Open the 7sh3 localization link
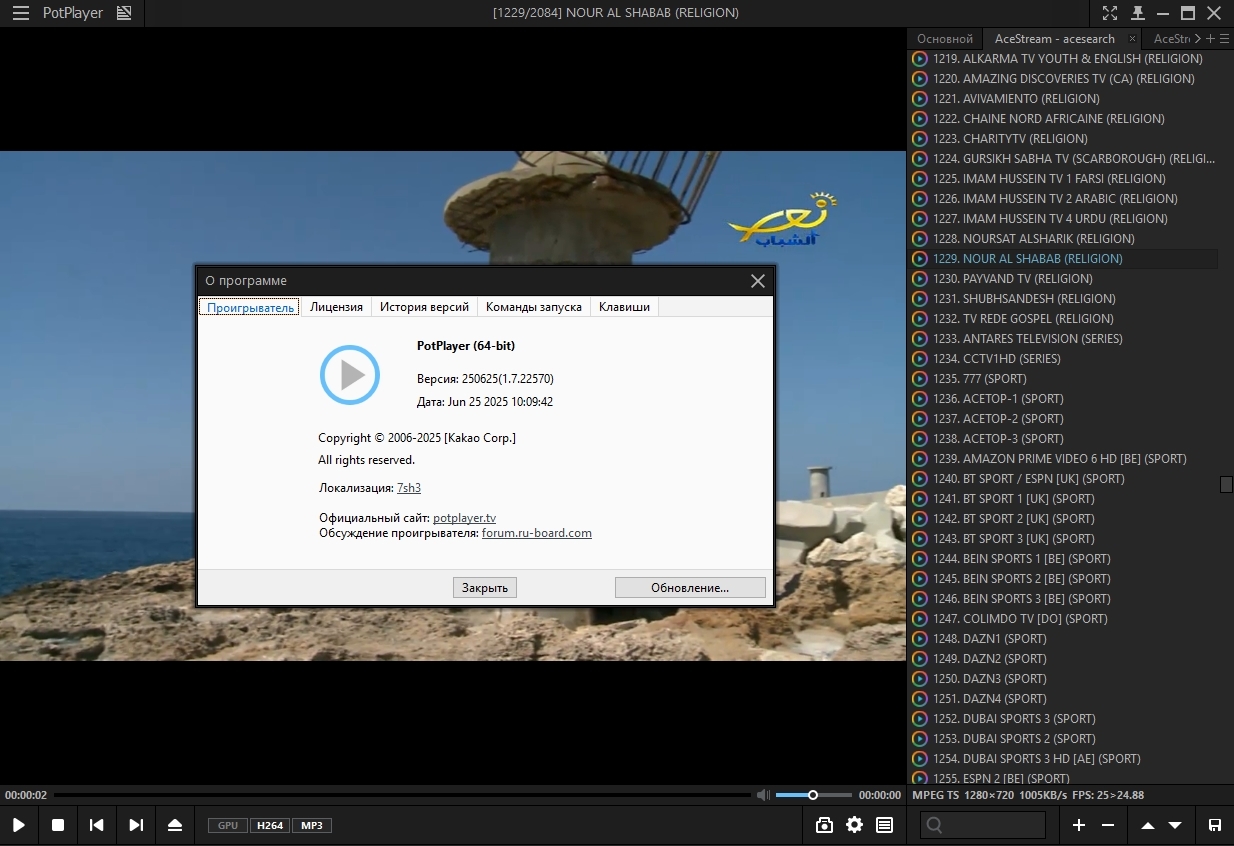The height and width of the screenshot is (846, 1234). pos(409,488)
